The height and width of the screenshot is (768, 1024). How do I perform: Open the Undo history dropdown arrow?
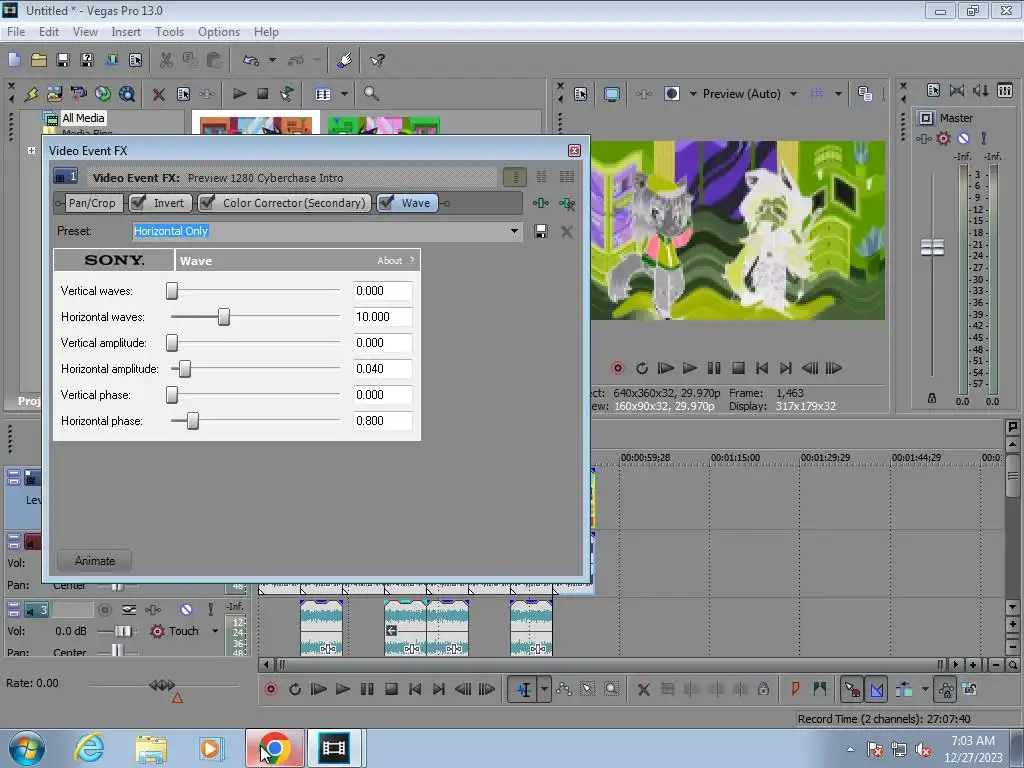coord(272,60)
